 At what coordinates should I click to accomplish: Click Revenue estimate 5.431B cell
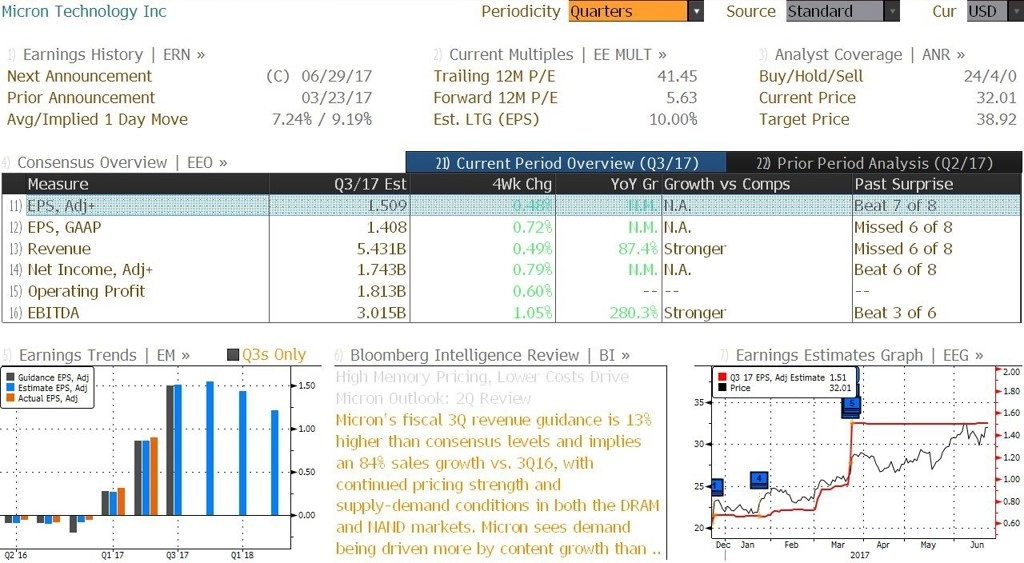(x=381, y=249)
